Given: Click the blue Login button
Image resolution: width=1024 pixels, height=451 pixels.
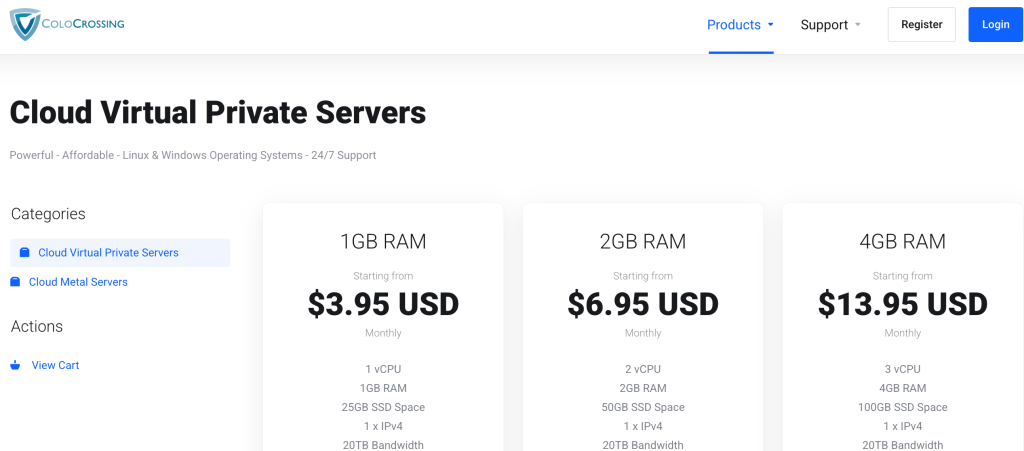Looking at the screenshot, I should pyautogui.click(x=995, y=25).
